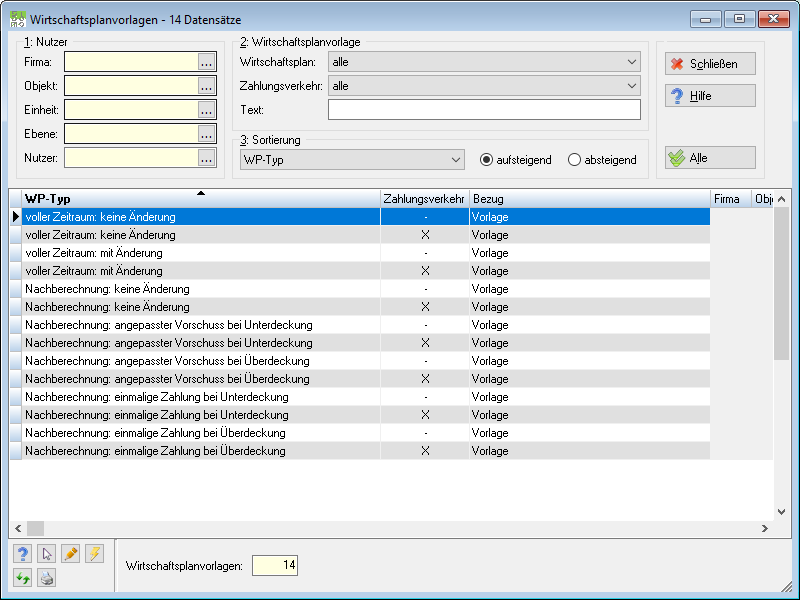
Task: Select the aufsteigend radio button
Action: coord(486,160)
